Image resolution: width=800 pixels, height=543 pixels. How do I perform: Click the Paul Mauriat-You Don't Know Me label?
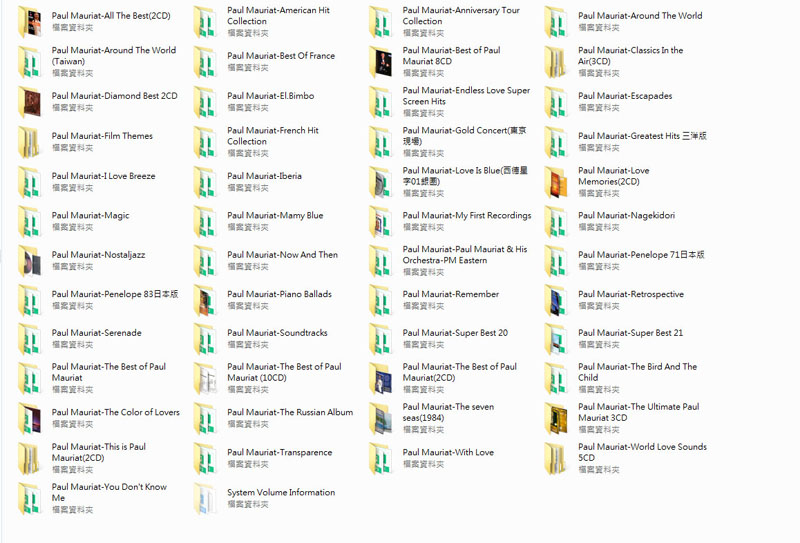[109, 492]
